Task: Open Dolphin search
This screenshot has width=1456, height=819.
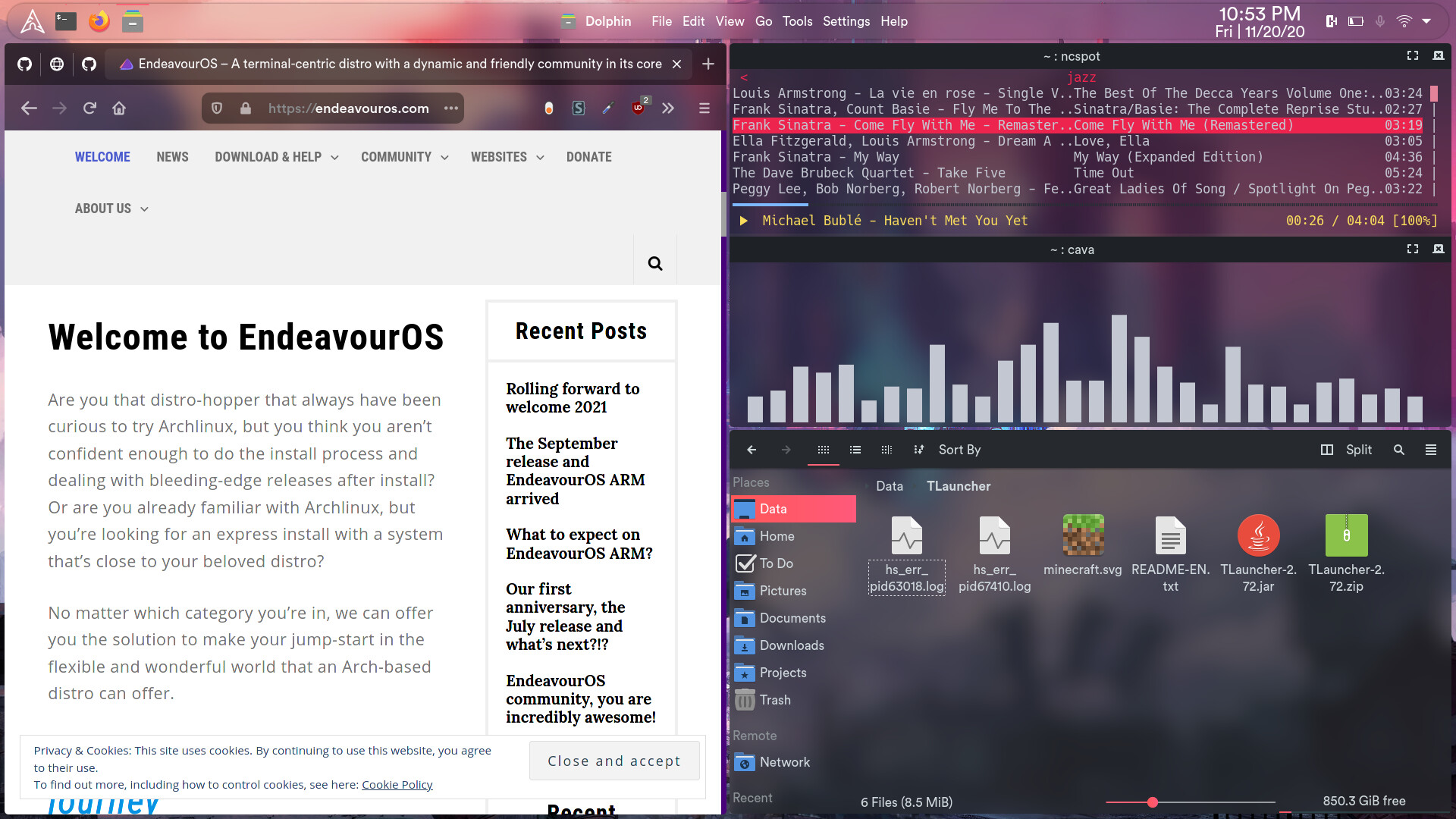Action: click(x=1398, y=450)
